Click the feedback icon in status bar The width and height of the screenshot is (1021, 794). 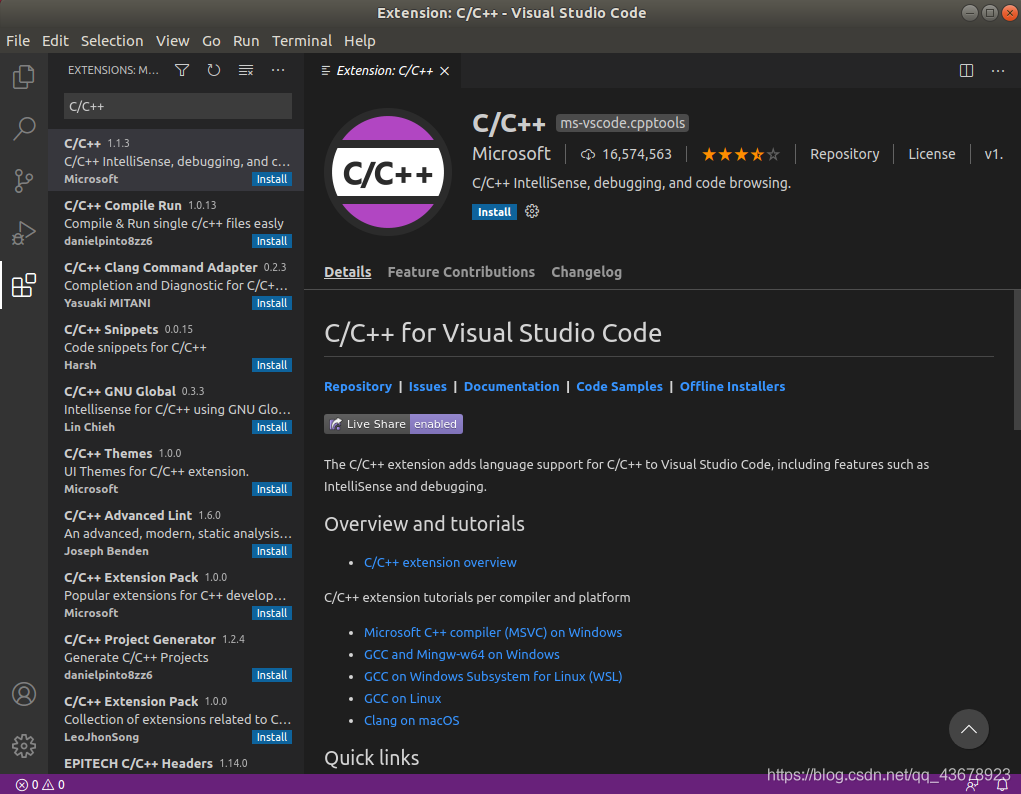pos(972,786)
